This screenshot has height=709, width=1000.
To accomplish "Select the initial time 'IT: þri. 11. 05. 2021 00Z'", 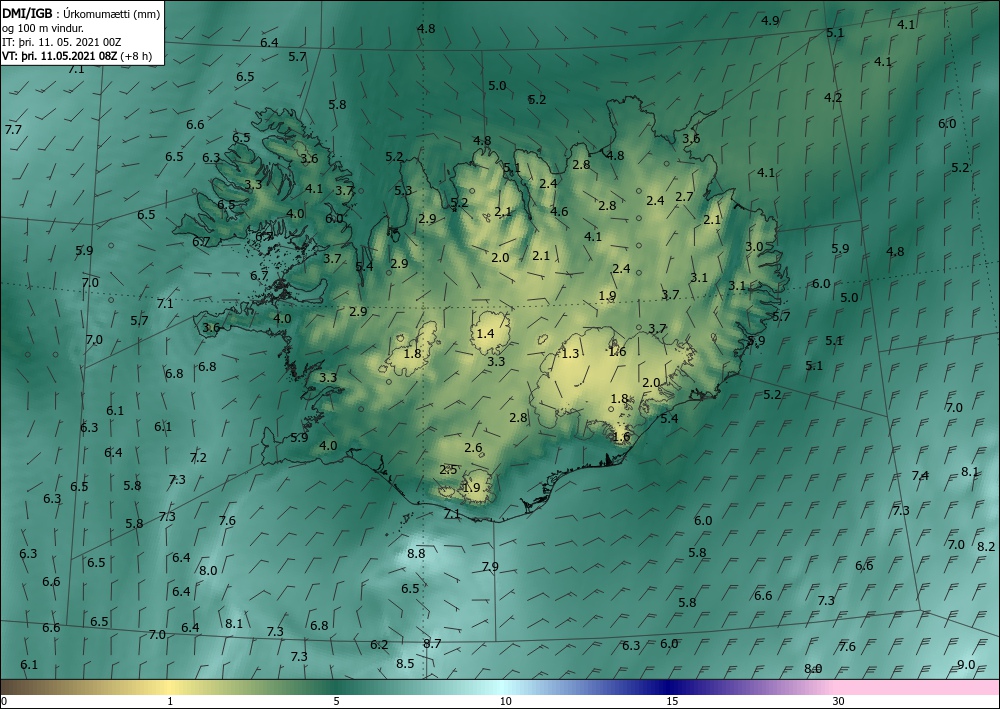I will (61, 42).
